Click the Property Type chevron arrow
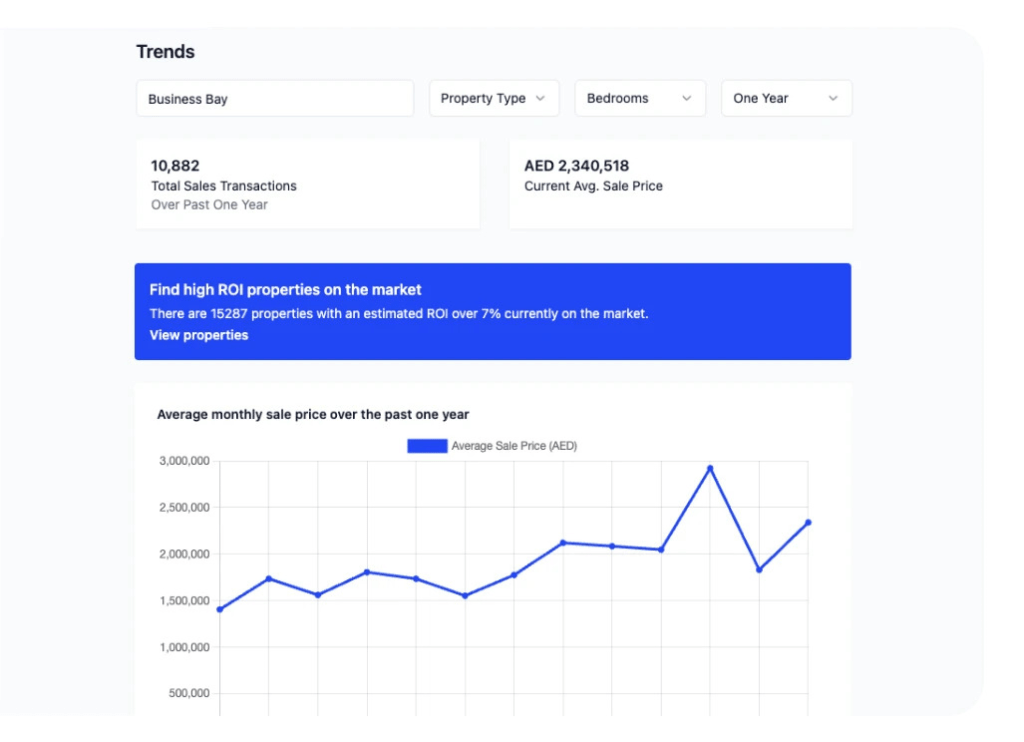This screenshot has height=742, width=1024. click(x=540, y=98)
